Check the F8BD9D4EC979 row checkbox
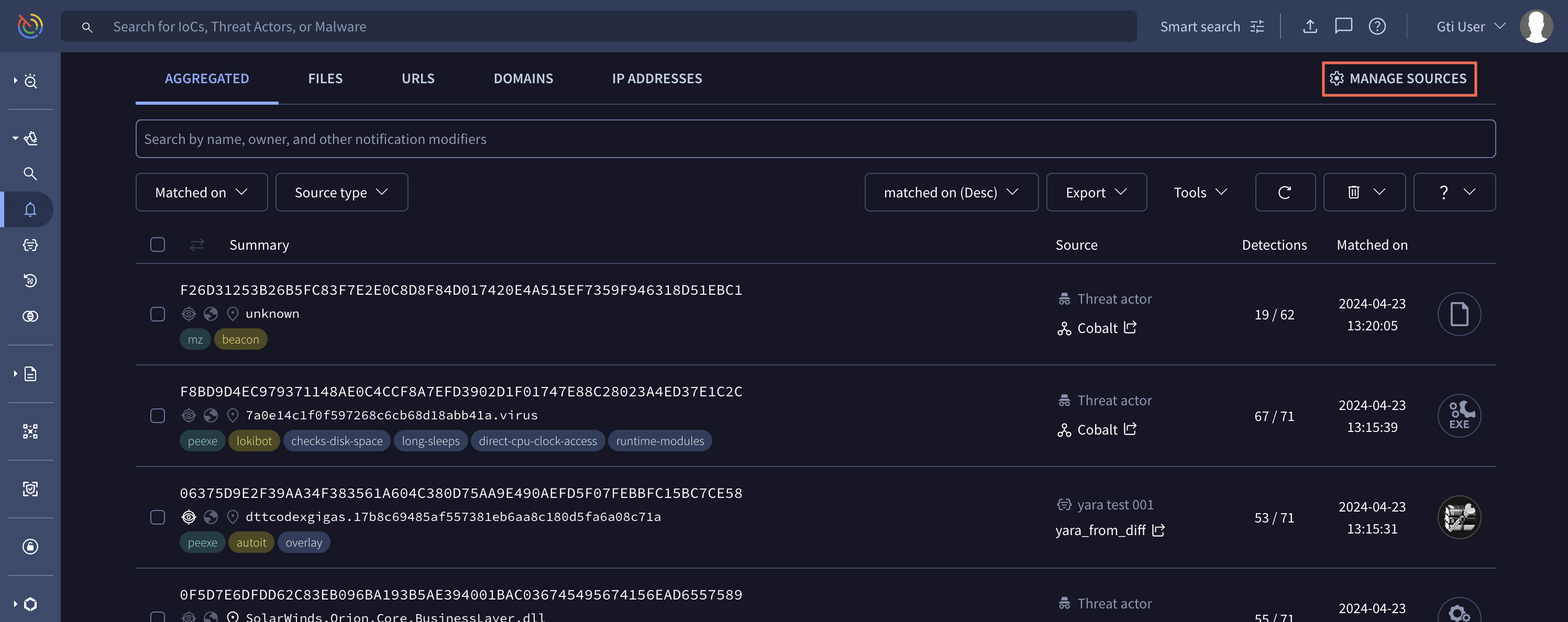 [158, 416]
